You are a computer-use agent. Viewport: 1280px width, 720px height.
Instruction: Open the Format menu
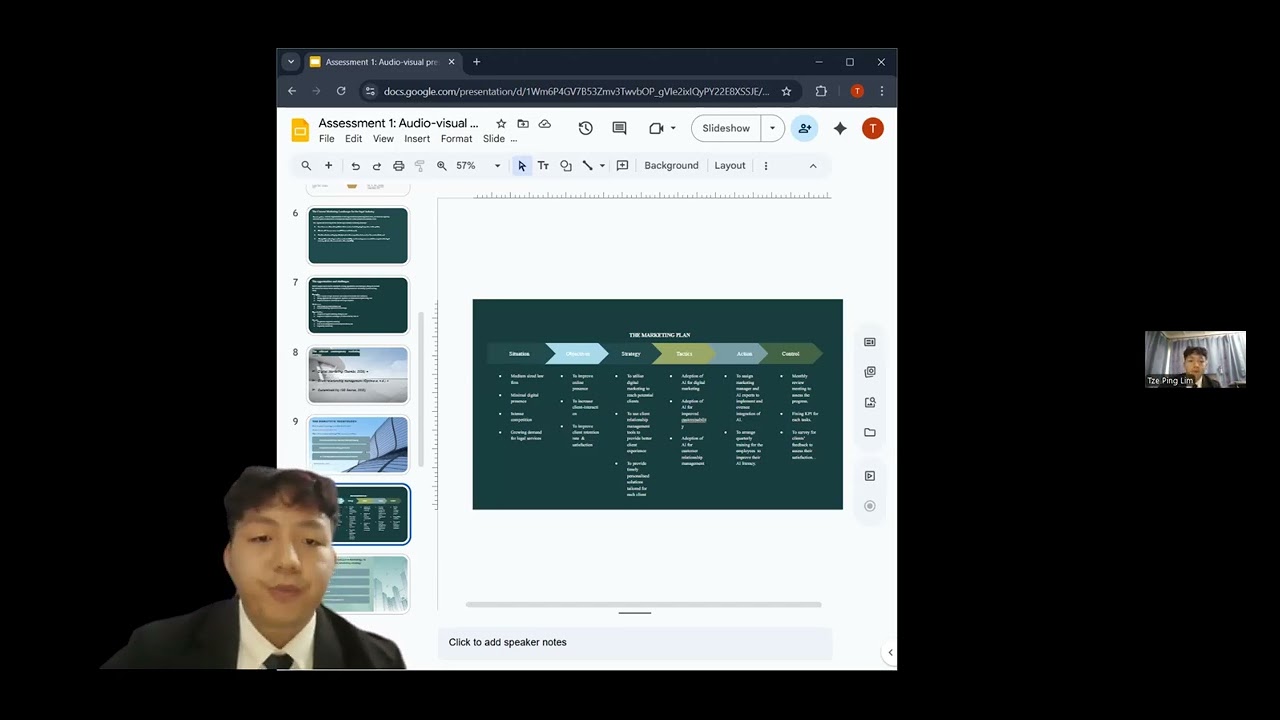(456, 139)
